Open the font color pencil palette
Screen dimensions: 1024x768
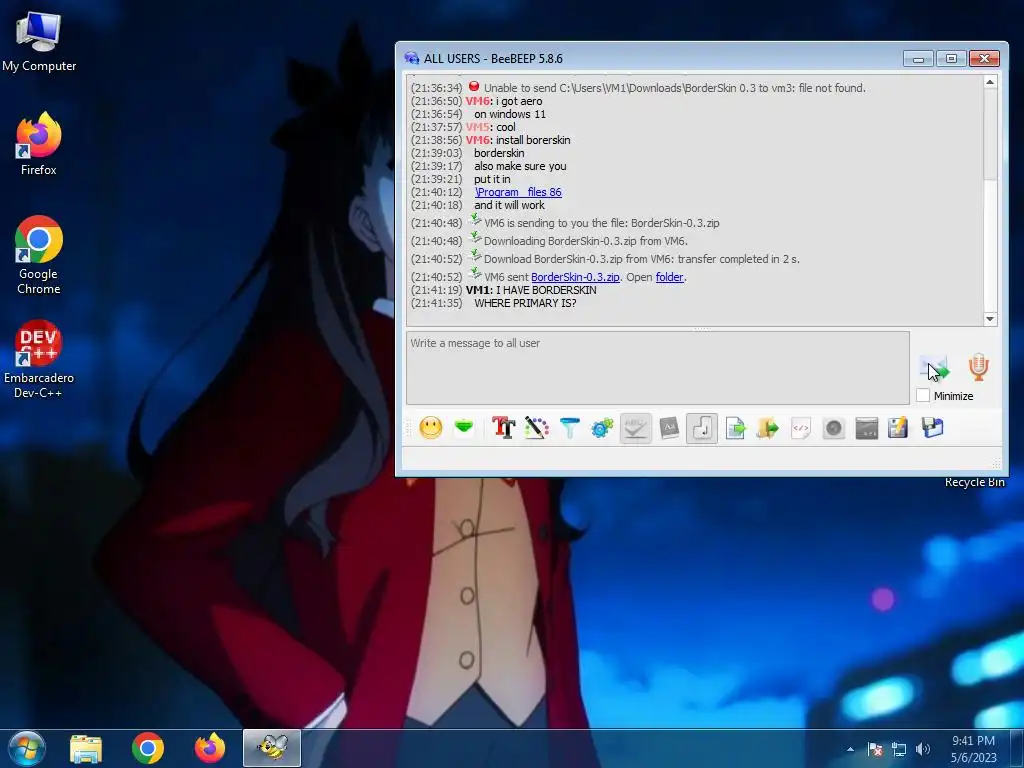pyautogui.click(x=536, y=428)
